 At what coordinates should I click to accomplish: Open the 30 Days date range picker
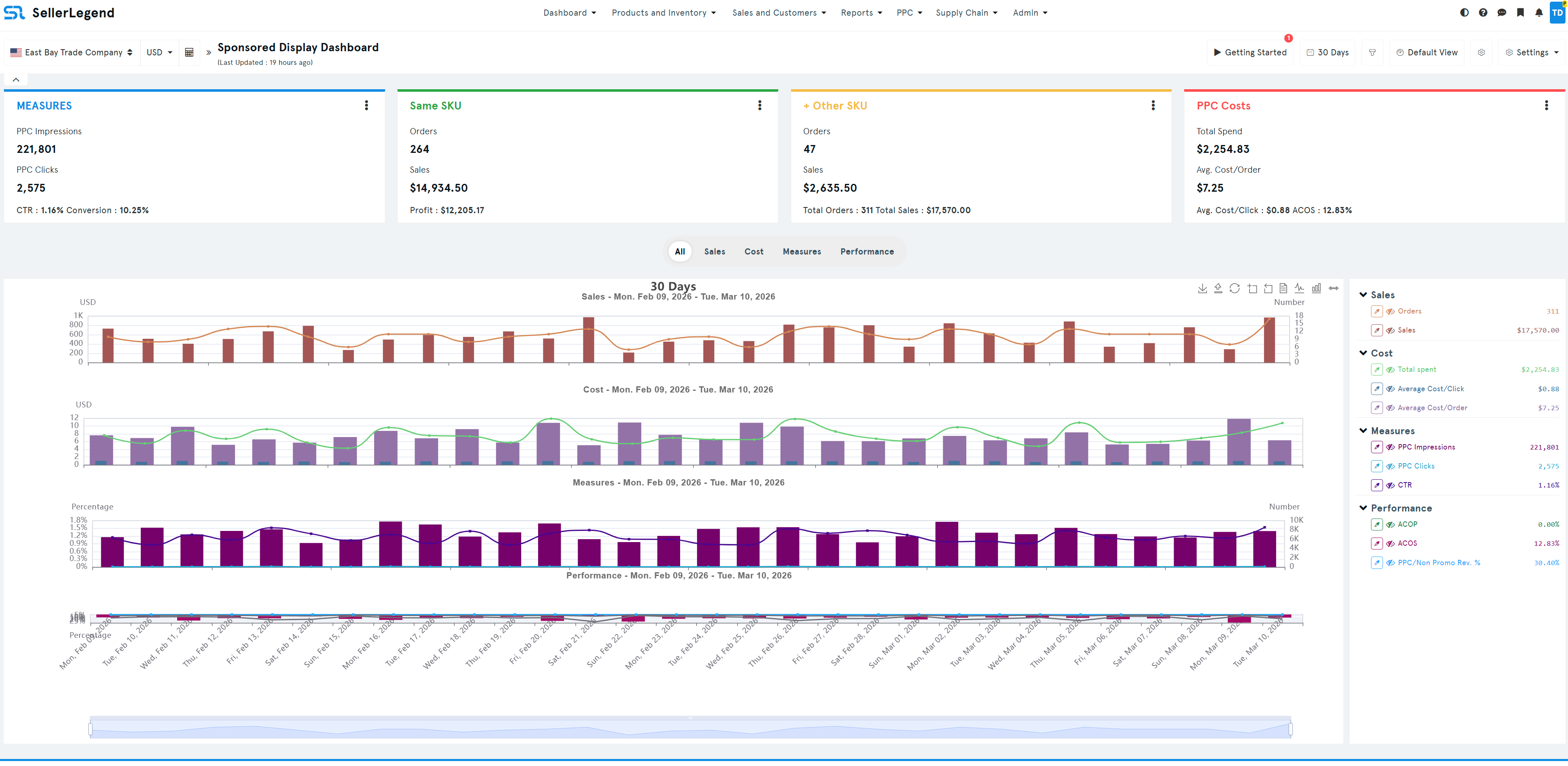(x=1328, y=52)
